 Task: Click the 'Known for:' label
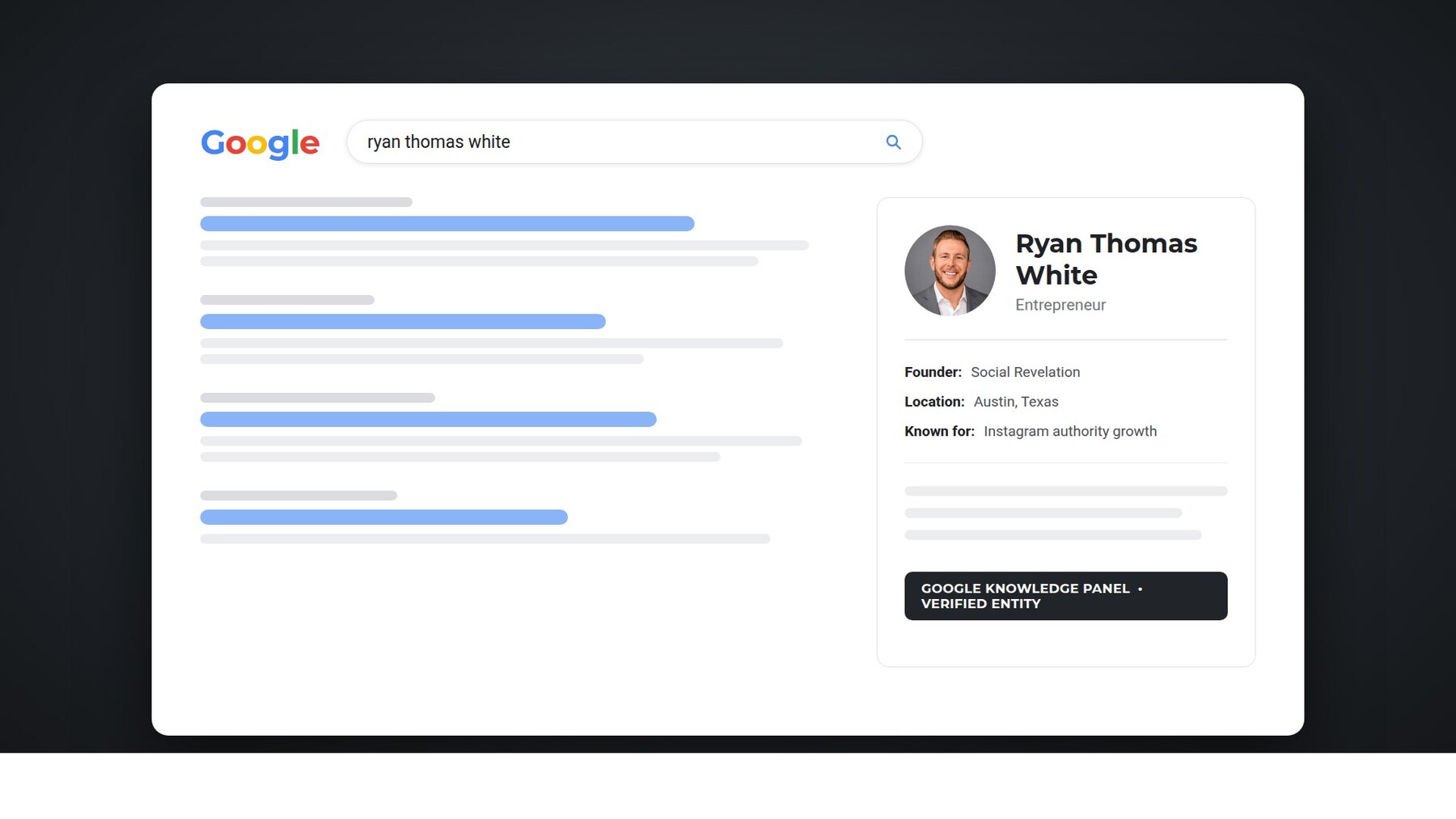[x=939, y=432]
